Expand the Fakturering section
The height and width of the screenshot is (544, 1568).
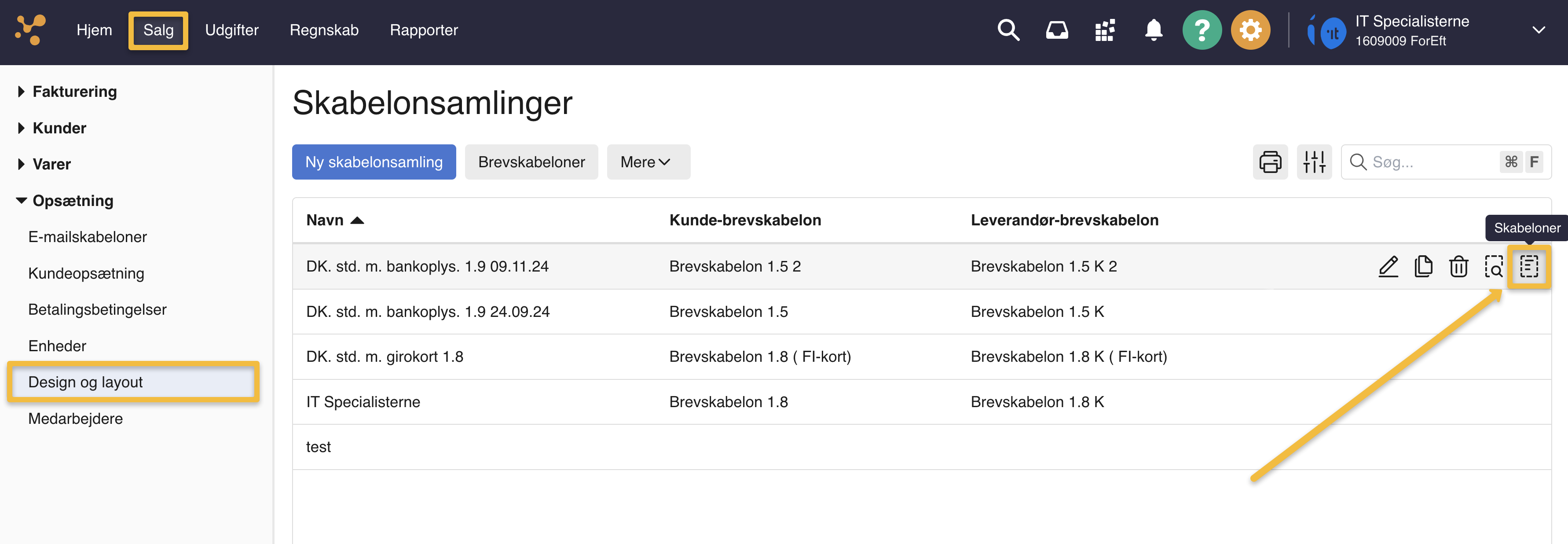[73, 92]
